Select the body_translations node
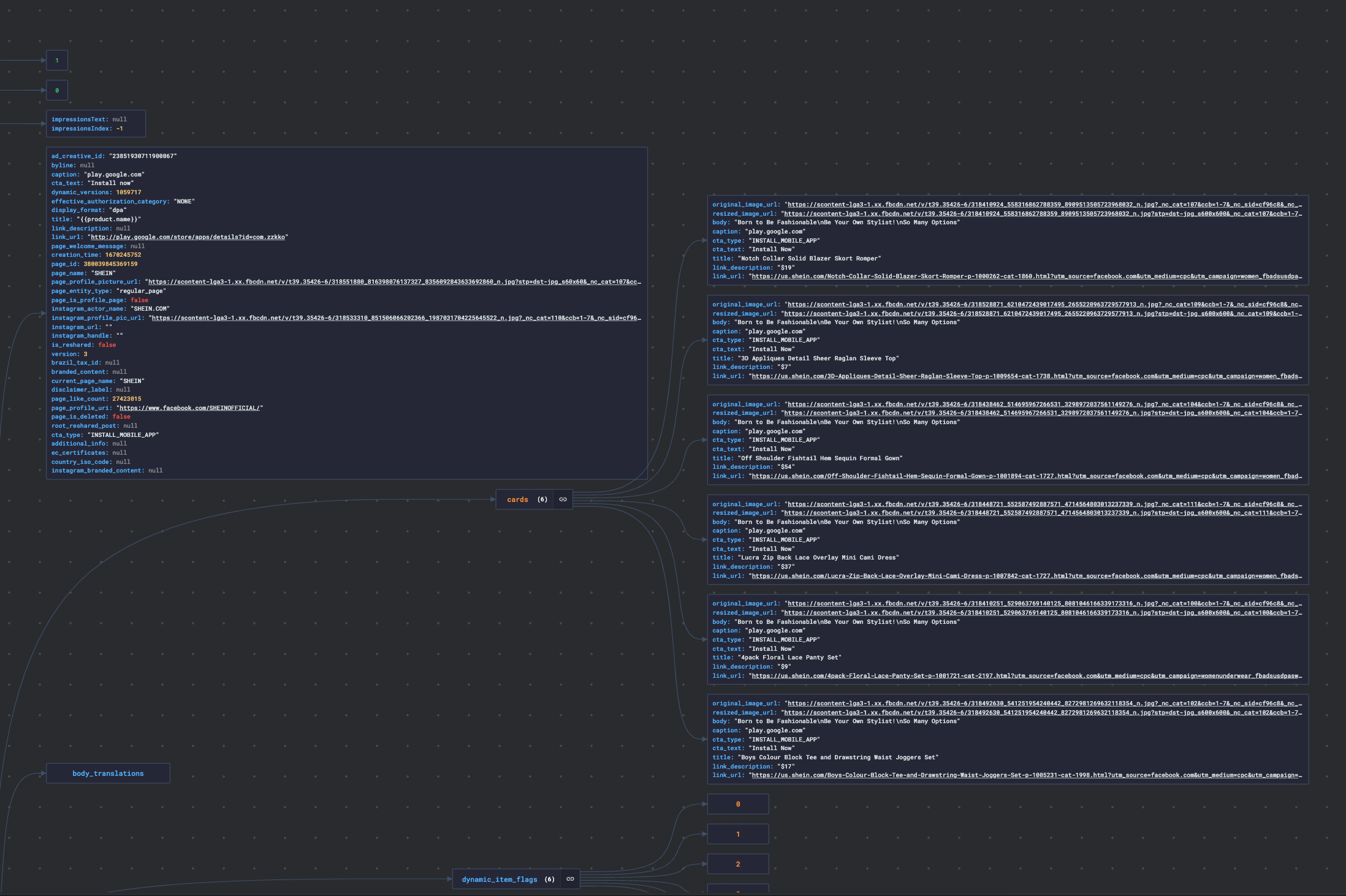The width and height of the screenshot is (1346, 896). [108, 773]
